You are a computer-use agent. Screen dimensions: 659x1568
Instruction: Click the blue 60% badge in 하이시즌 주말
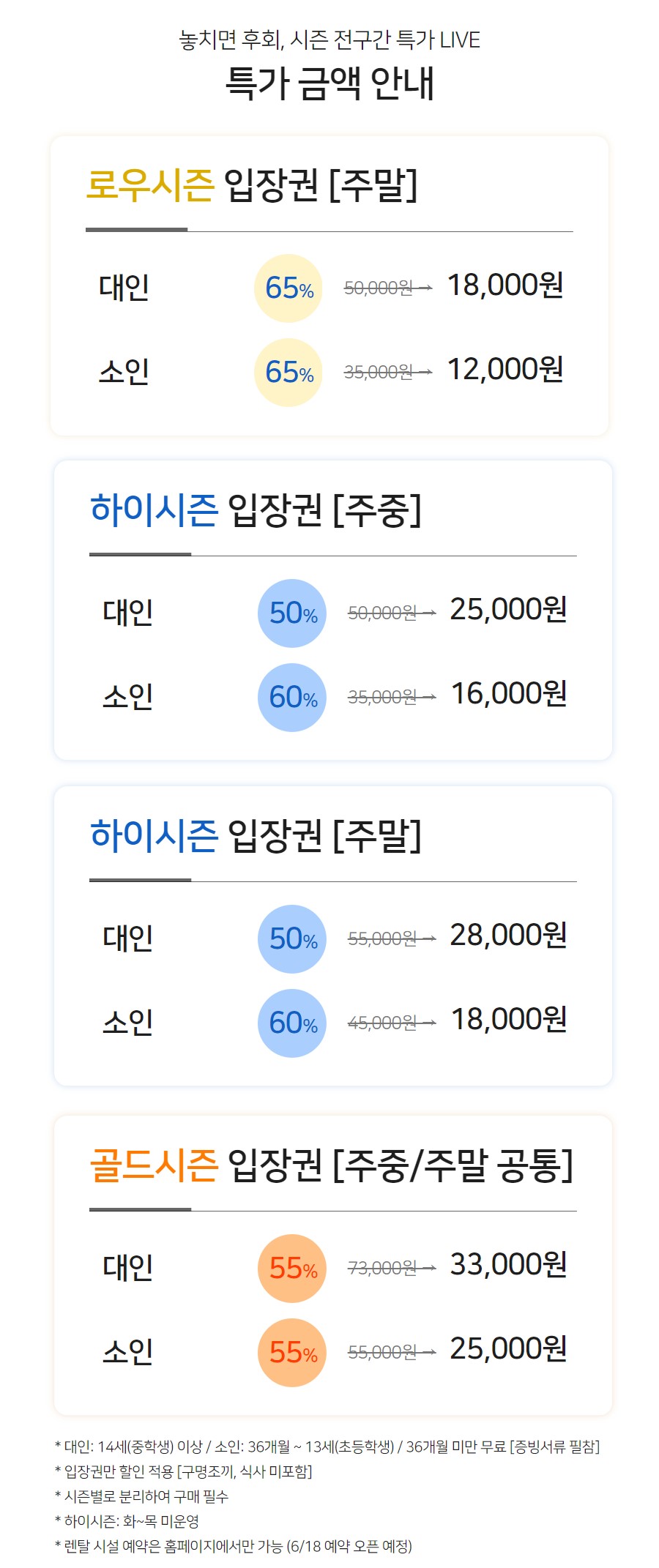click(x=292, y=1023)
